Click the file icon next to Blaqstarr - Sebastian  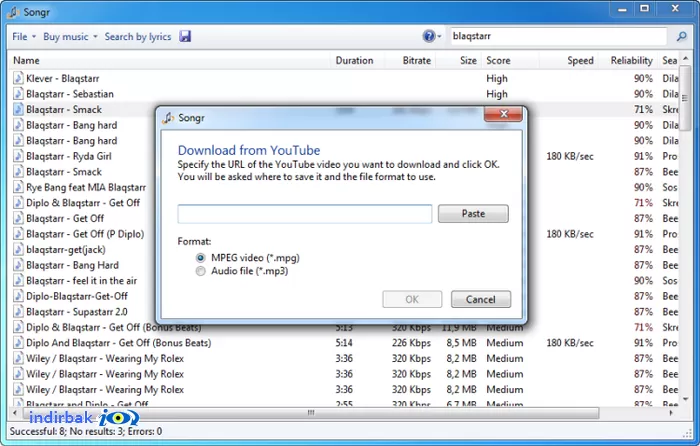click(x=18, y=94)
